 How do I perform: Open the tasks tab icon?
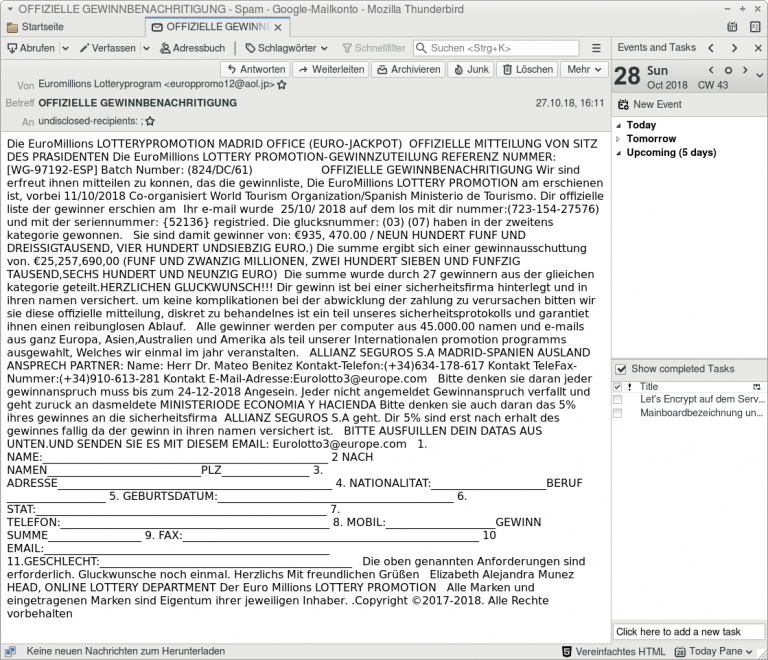point(755,27)
